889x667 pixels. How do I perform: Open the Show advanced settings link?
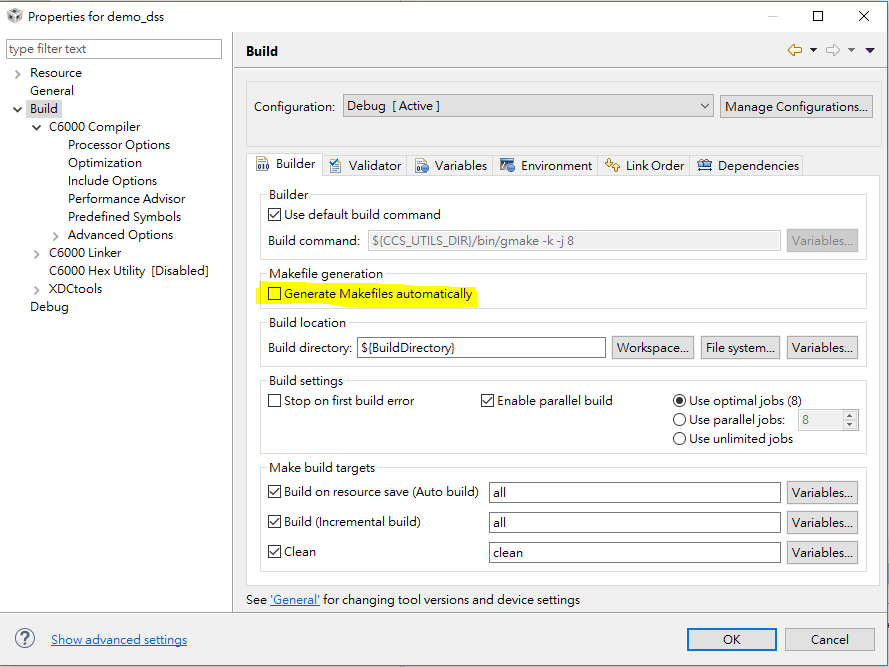[x=119, y=640]
